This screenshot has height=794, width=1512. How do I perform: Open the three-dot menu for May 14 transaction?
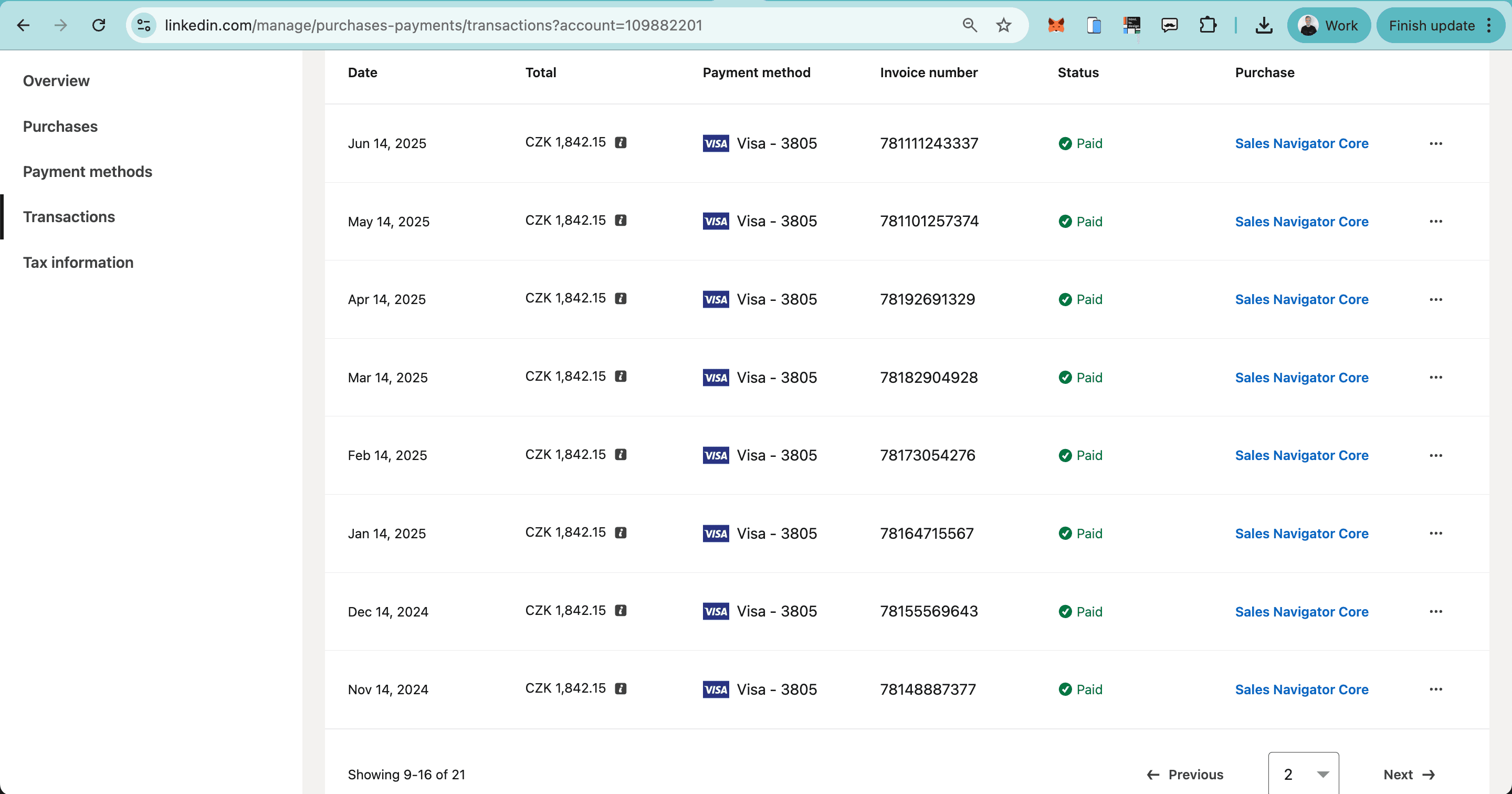click(x=1435, y=222)
